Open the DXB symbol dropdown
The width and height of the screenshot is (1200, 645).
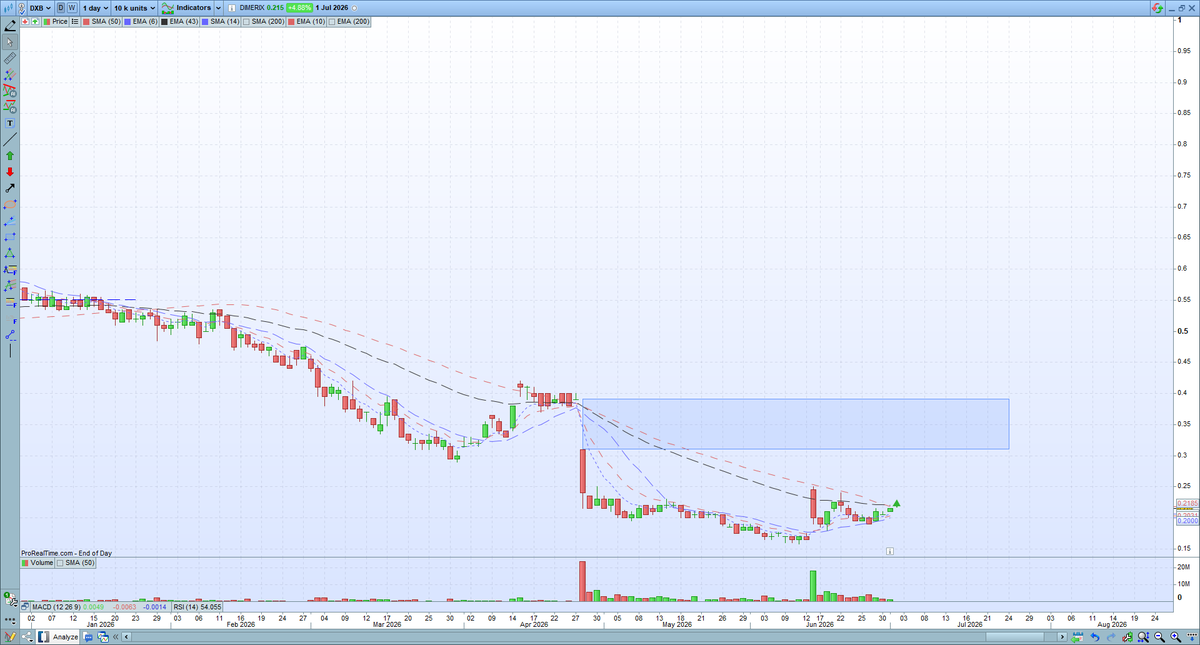pyautogui.click(x=40, y=7)
